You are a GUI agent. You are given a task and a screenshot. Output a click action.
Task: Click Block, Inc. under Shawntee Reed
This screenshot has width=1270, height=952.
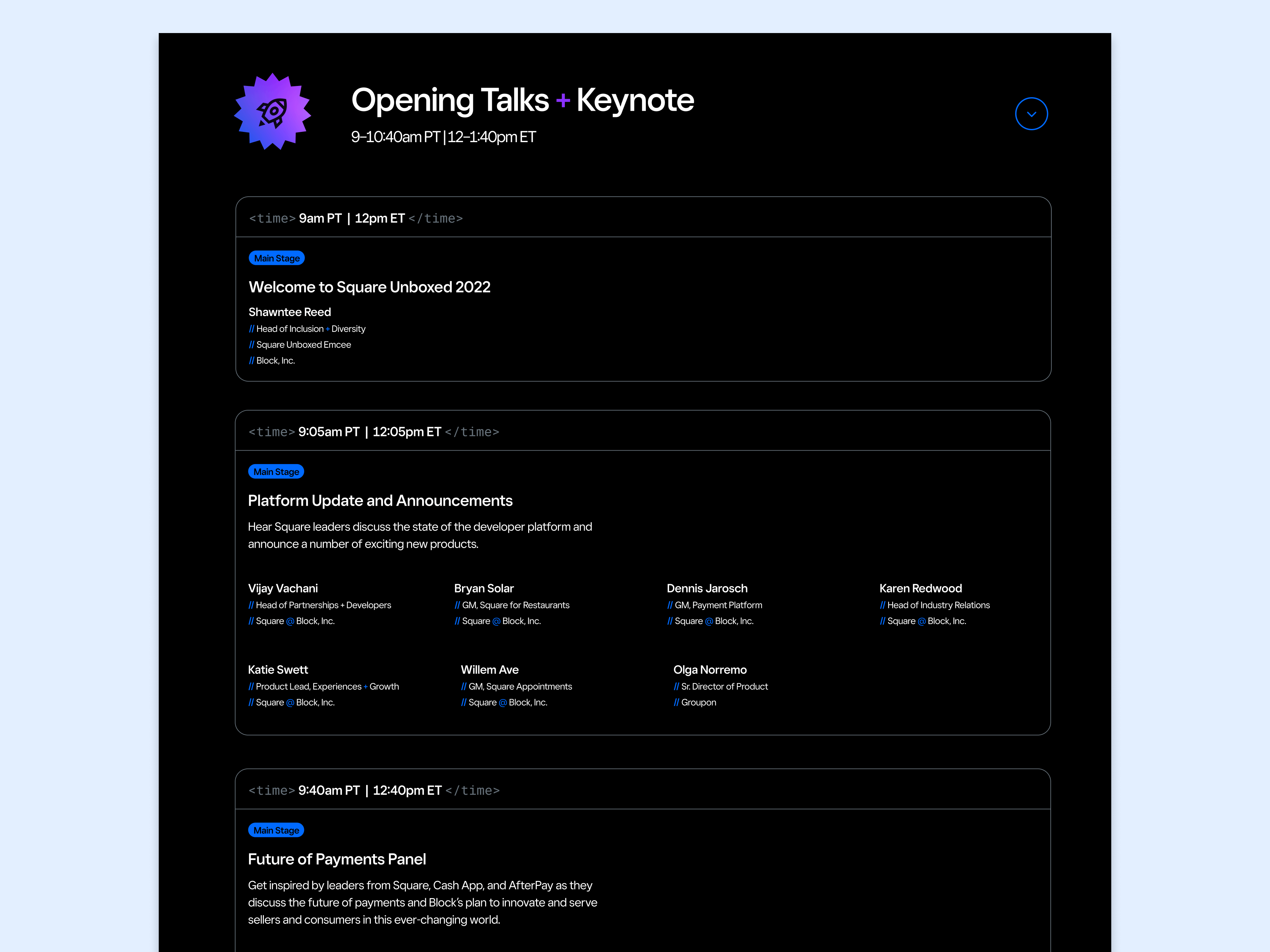click(272, 360)
